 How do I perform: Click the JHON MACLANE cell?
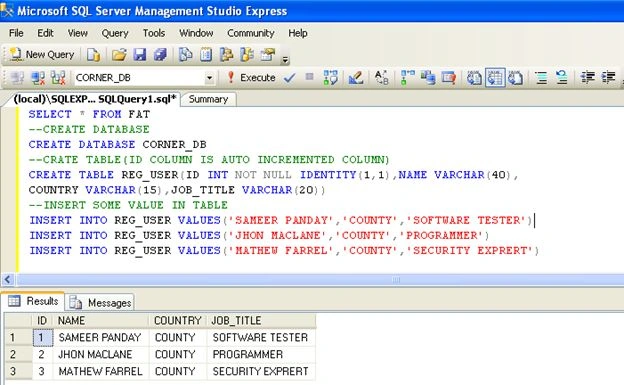click(x=101, y=354)
